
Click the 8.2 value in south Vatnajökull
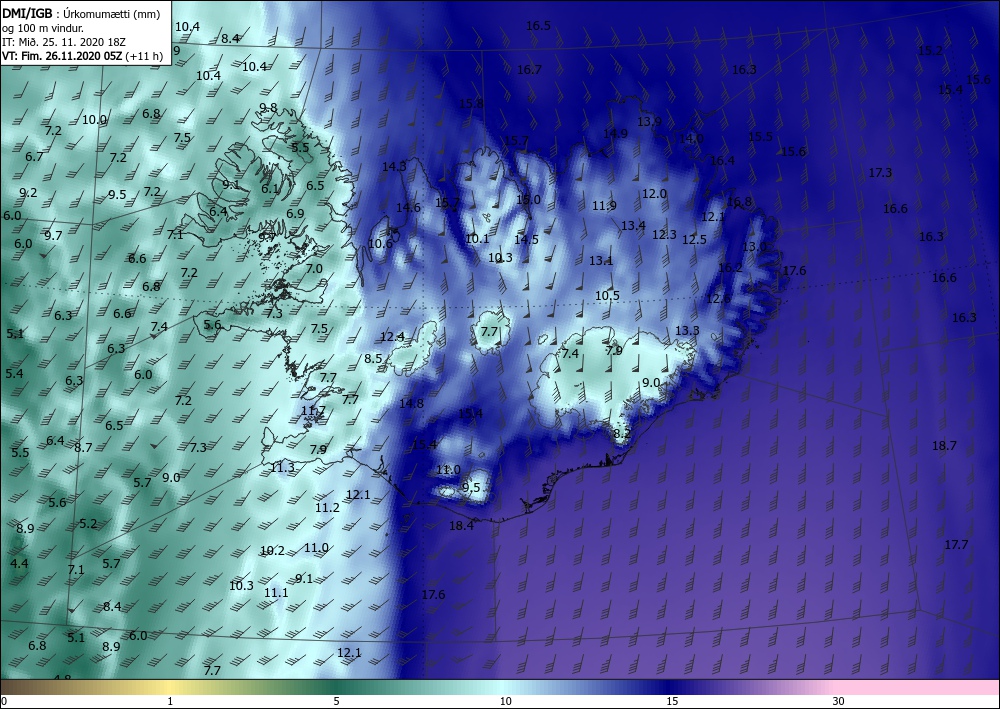622,434
